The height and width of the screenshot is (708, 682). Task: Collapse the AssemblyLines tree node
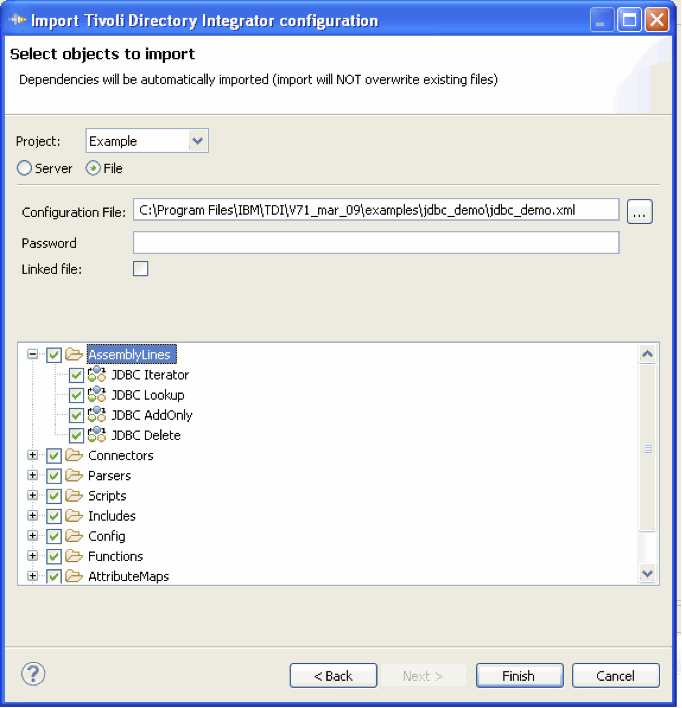pyautogui.click(x=32, y=354)
